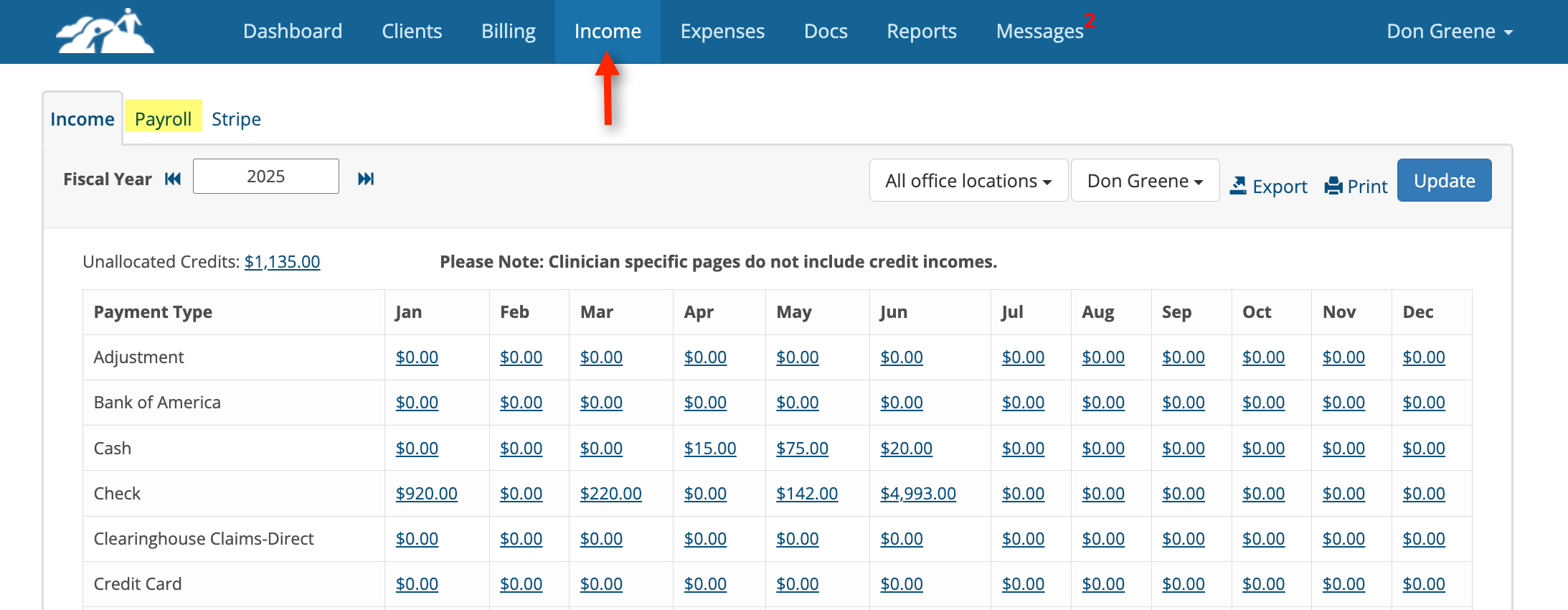The image size is (1568, 610).
Task: Click the Credit Card row label
Action: point(138,584)
